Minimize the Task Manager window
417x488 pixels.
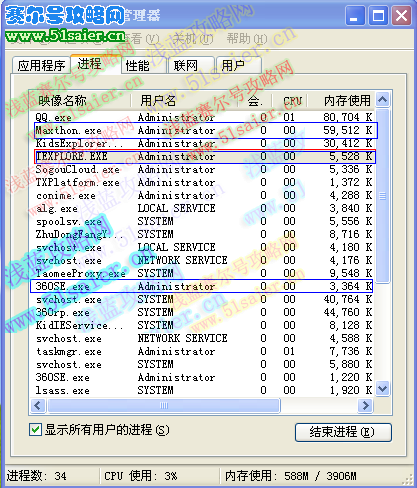point(355,16)
